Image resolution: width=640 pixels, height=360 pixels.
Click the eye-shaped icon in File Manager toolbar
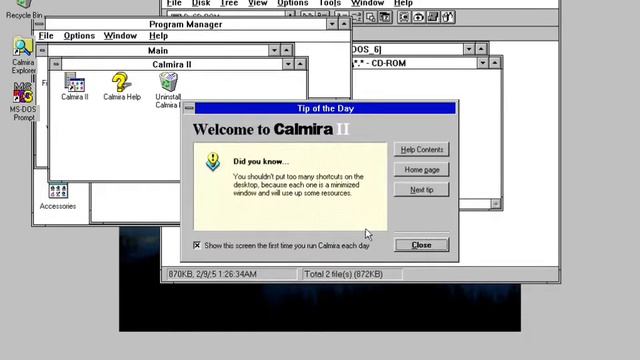pos(418,17)
